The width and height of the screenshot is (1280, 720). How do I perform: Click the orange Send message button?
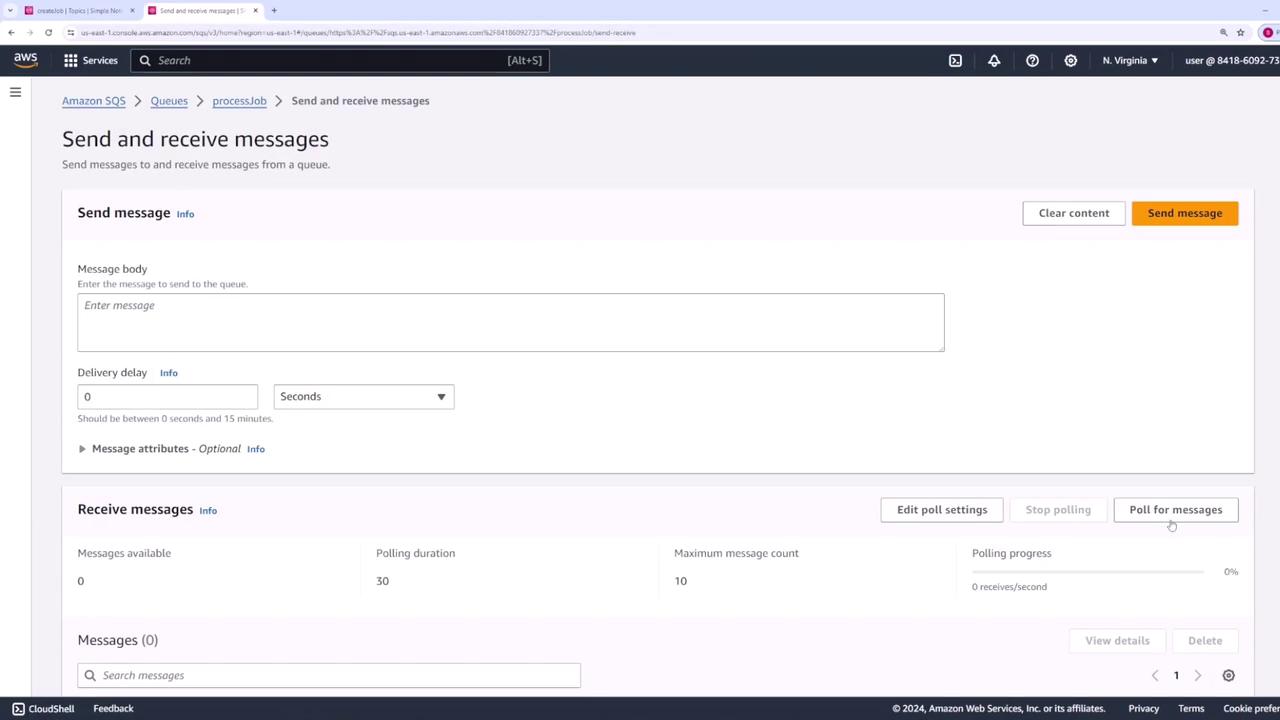coord(1184,213)
